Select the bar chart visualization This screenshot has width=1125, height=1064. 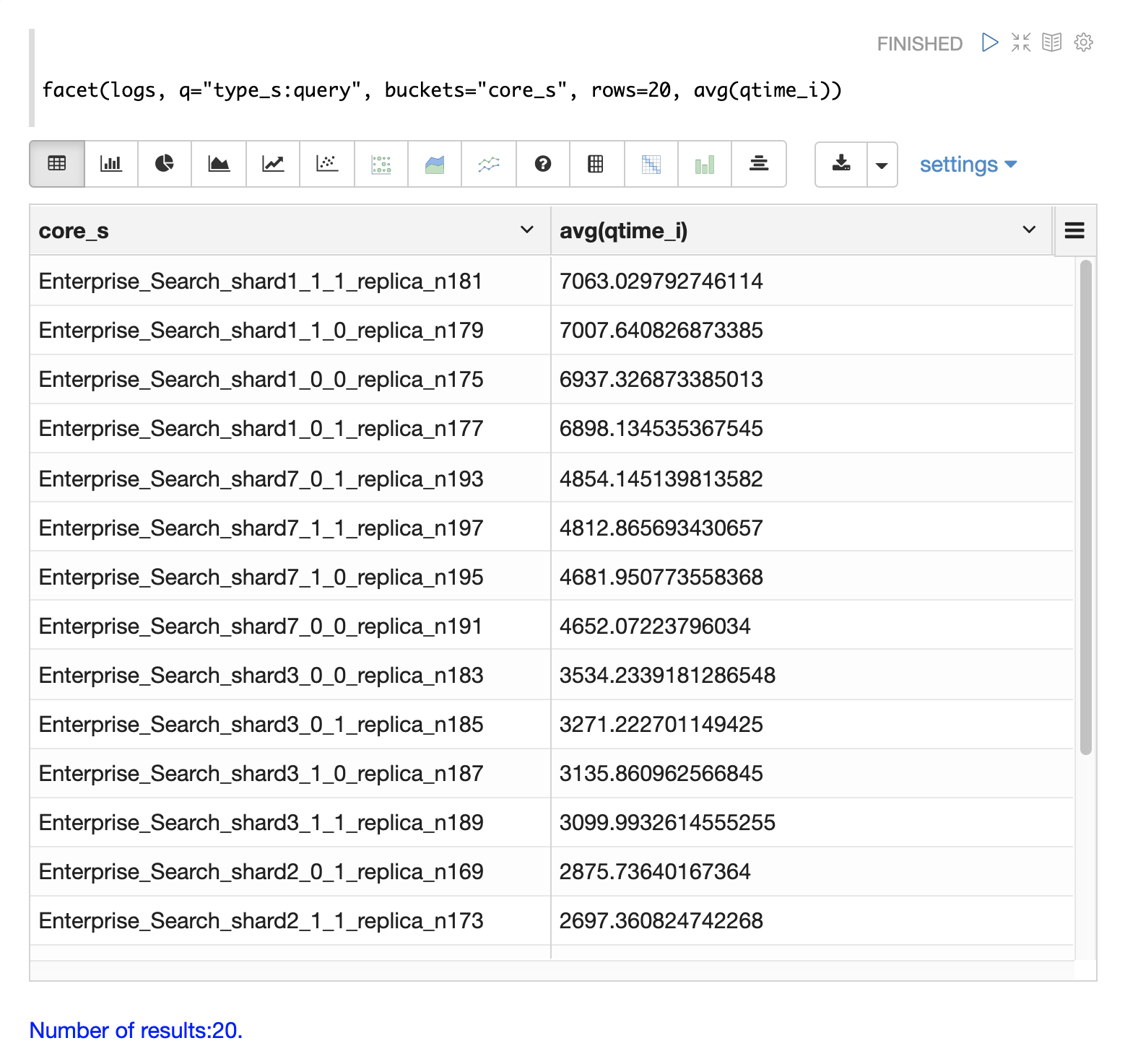point(110,164)
